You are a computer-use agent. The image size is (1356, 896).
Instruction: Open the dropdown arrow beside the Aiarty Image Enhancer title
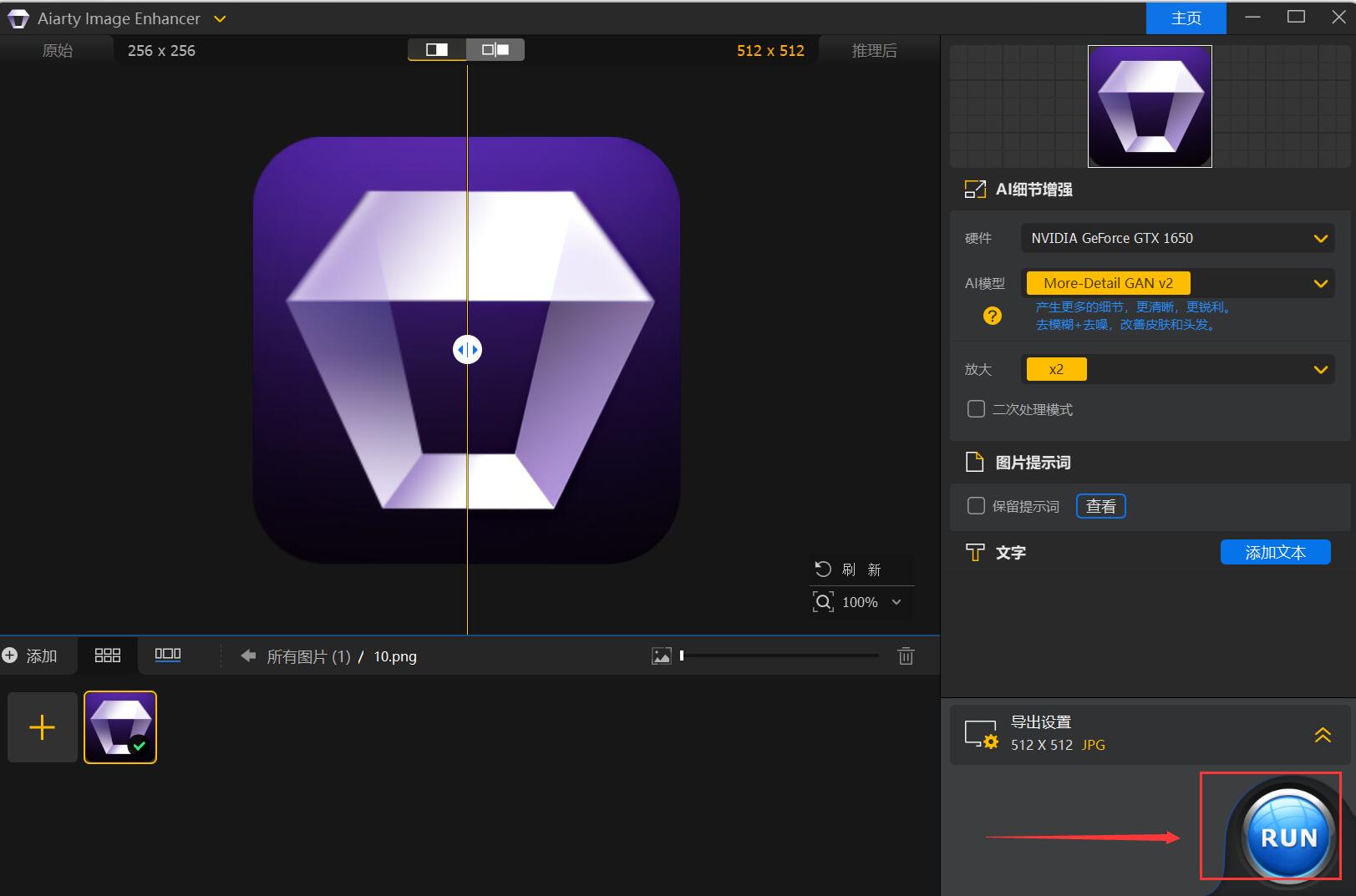point(220,18)
